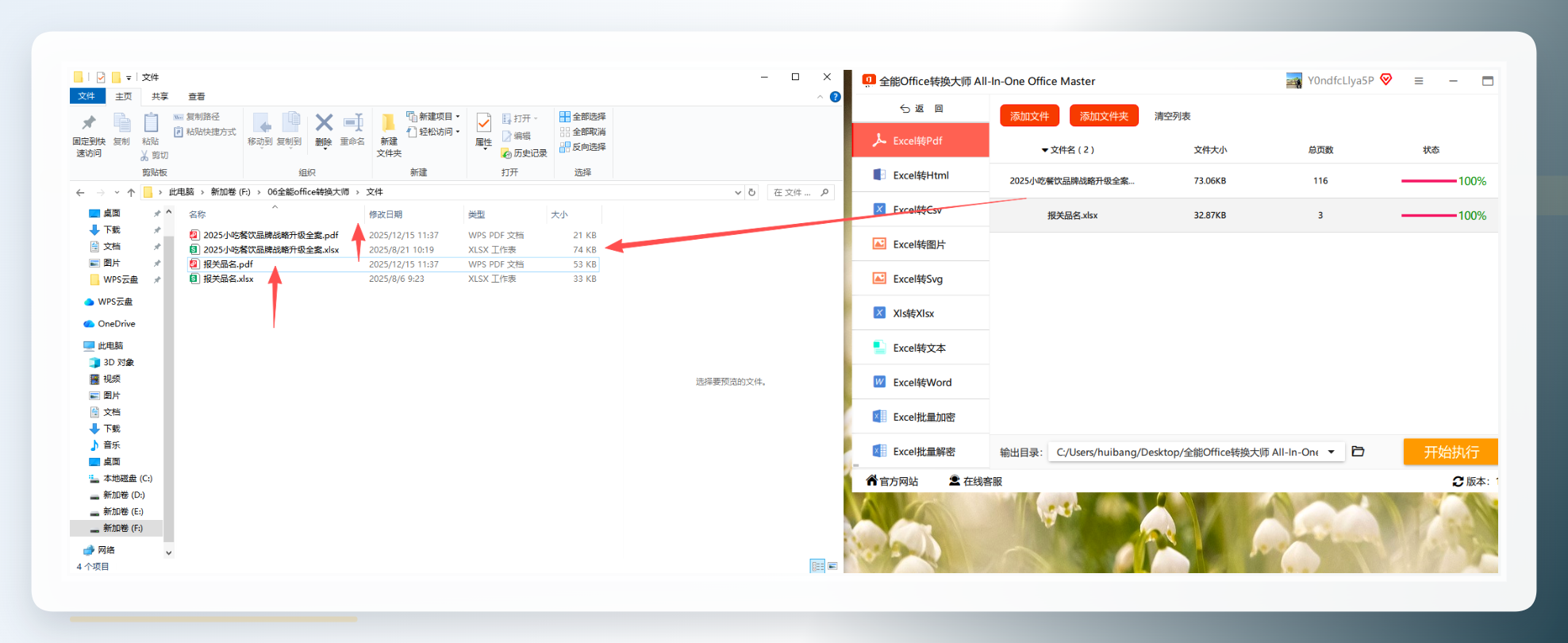1568x643 pixels.
Task: Open the Easy access (轻松访问) dropdown
Action: click(x=433, y=132)
